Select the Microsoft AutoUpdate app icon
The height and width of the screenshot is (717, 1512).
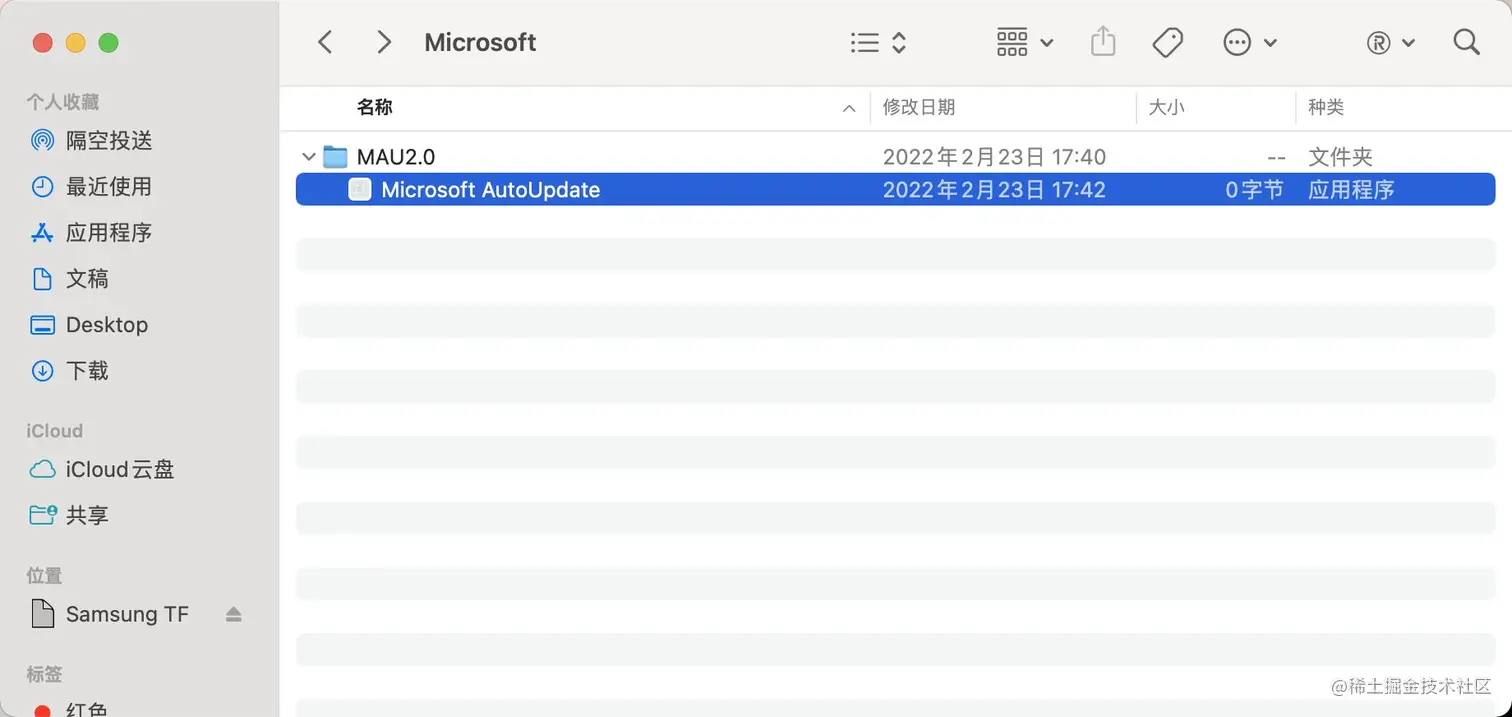[360, 189]
